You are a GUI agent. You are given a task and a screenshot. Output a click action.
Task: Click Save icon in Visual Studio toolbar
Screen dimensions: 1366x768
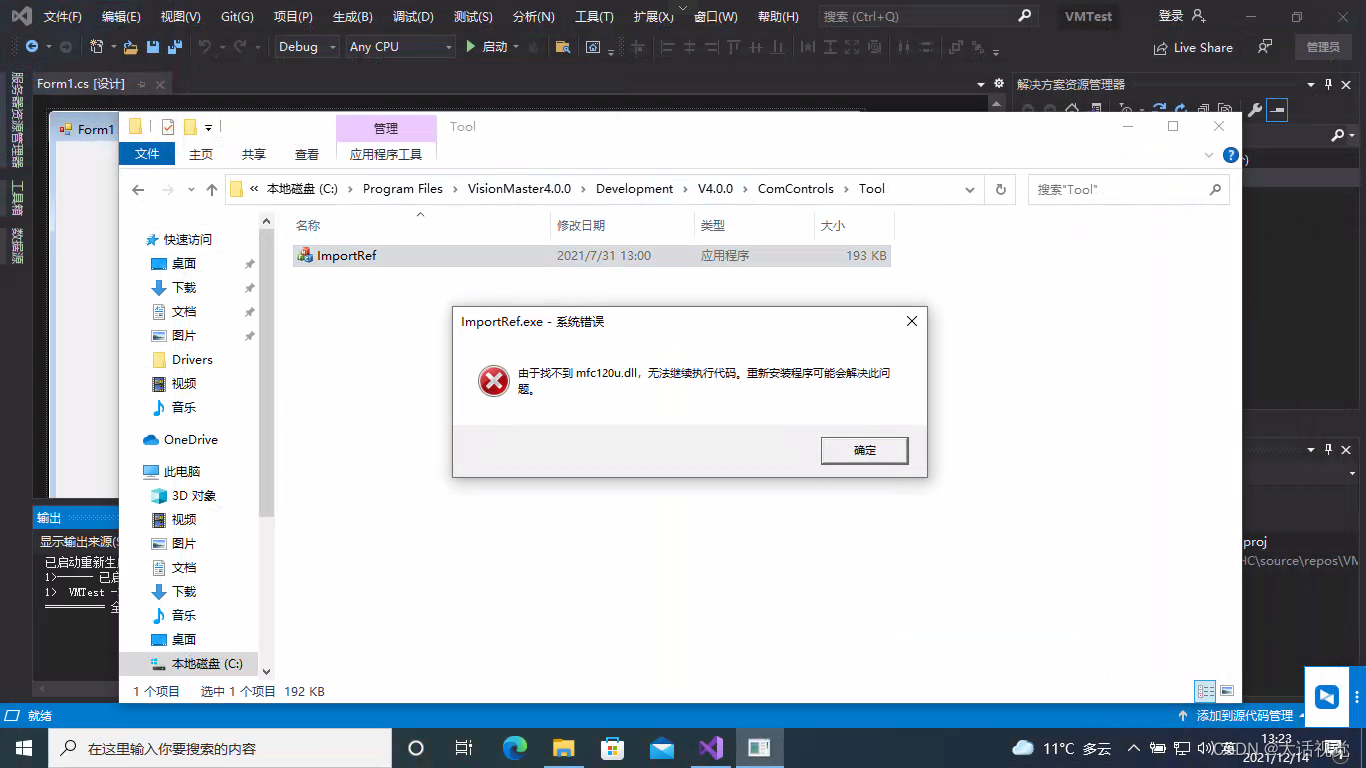[x=153, y=47]
